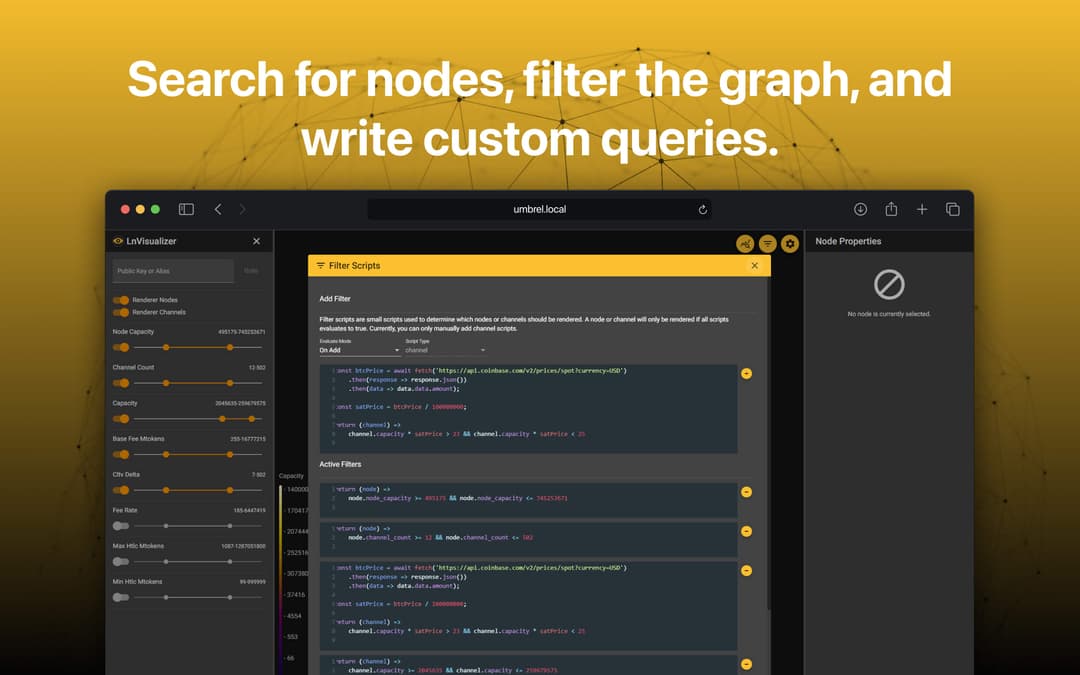
Task: Click the umbrel.local address bar title
Action: (538, 209)
